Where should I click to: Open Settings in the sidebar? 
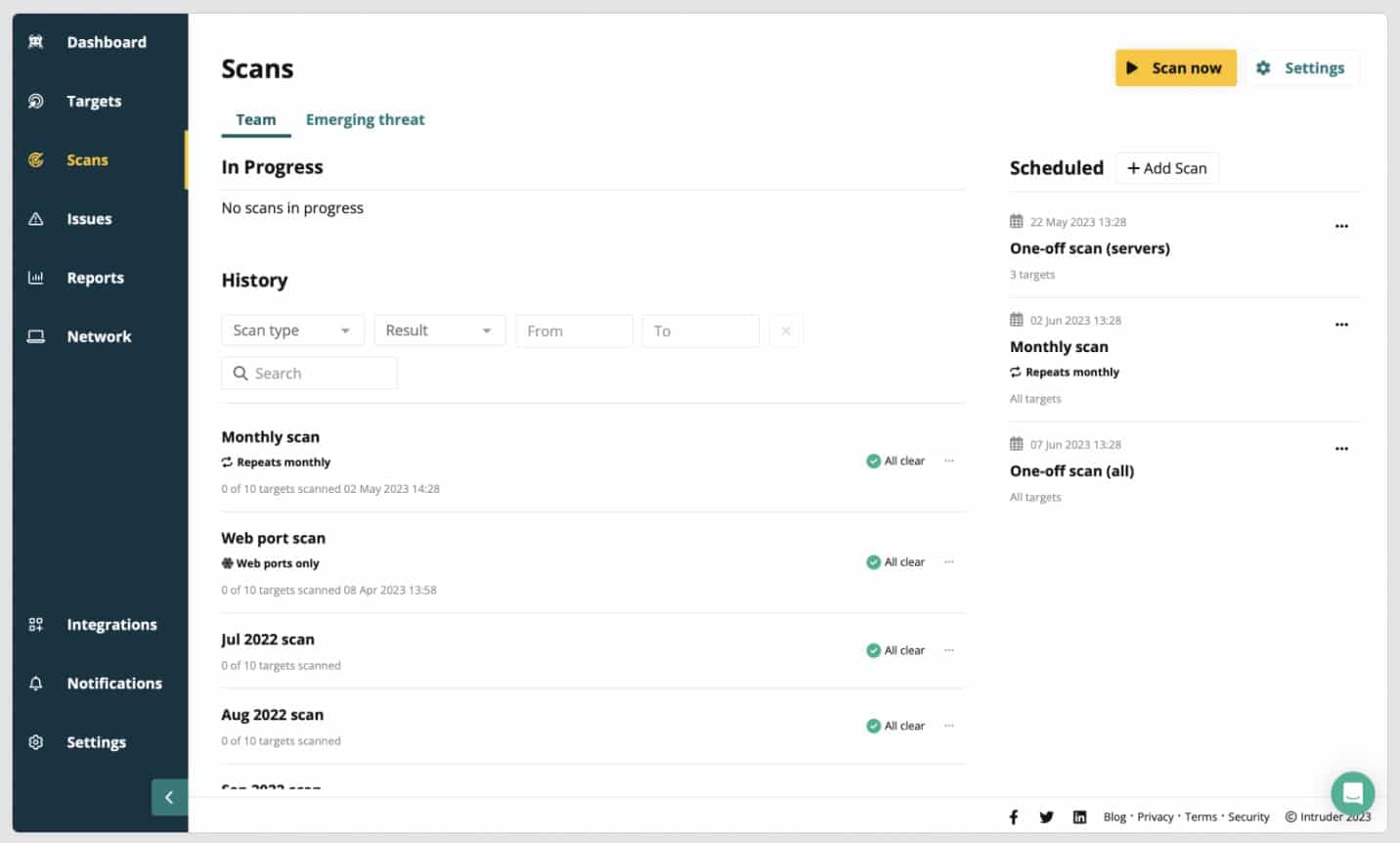(x=96, y=742)
